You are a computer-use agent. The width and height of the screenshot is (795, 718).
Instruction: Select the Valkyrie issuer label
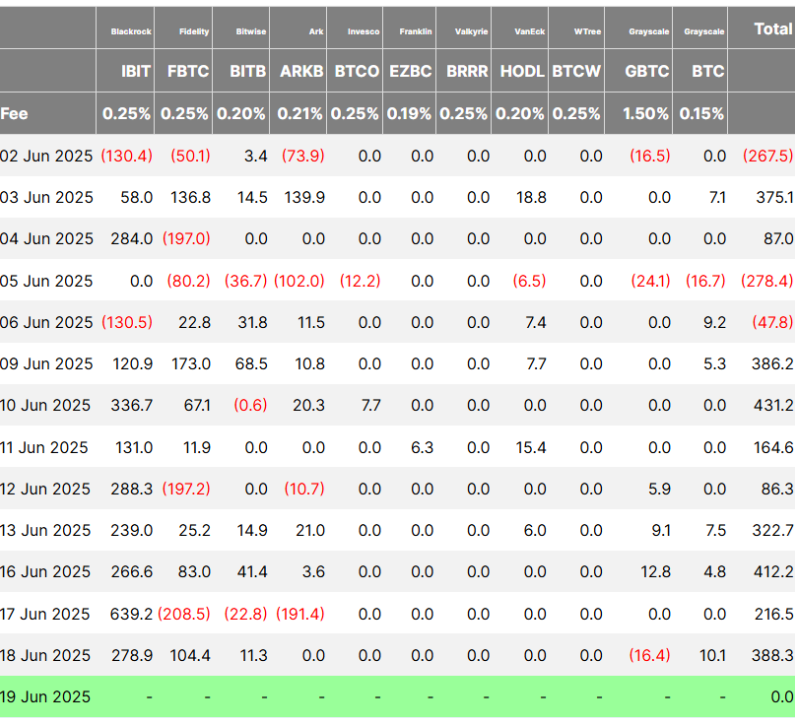(470, 32)
